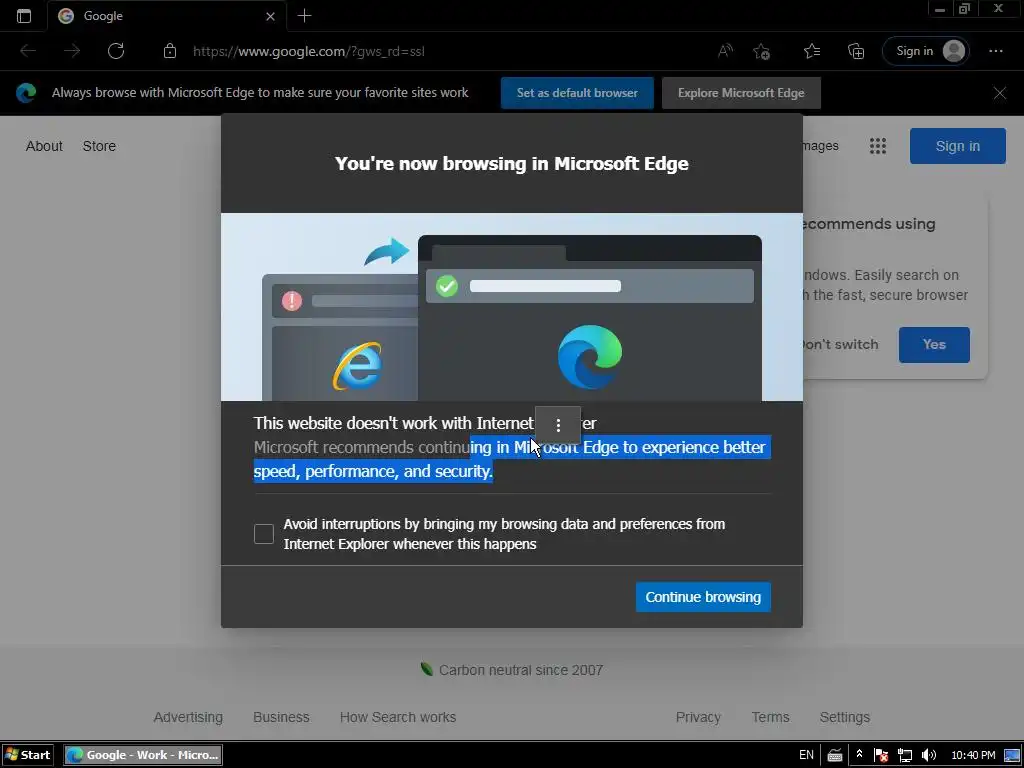Image resolution: width=1024 pixels, height=768 pixels.
Task: Click the heading 'You're now browsing in Microsoft Edge'
Action: pyautogui.click(x=511, y=163)
